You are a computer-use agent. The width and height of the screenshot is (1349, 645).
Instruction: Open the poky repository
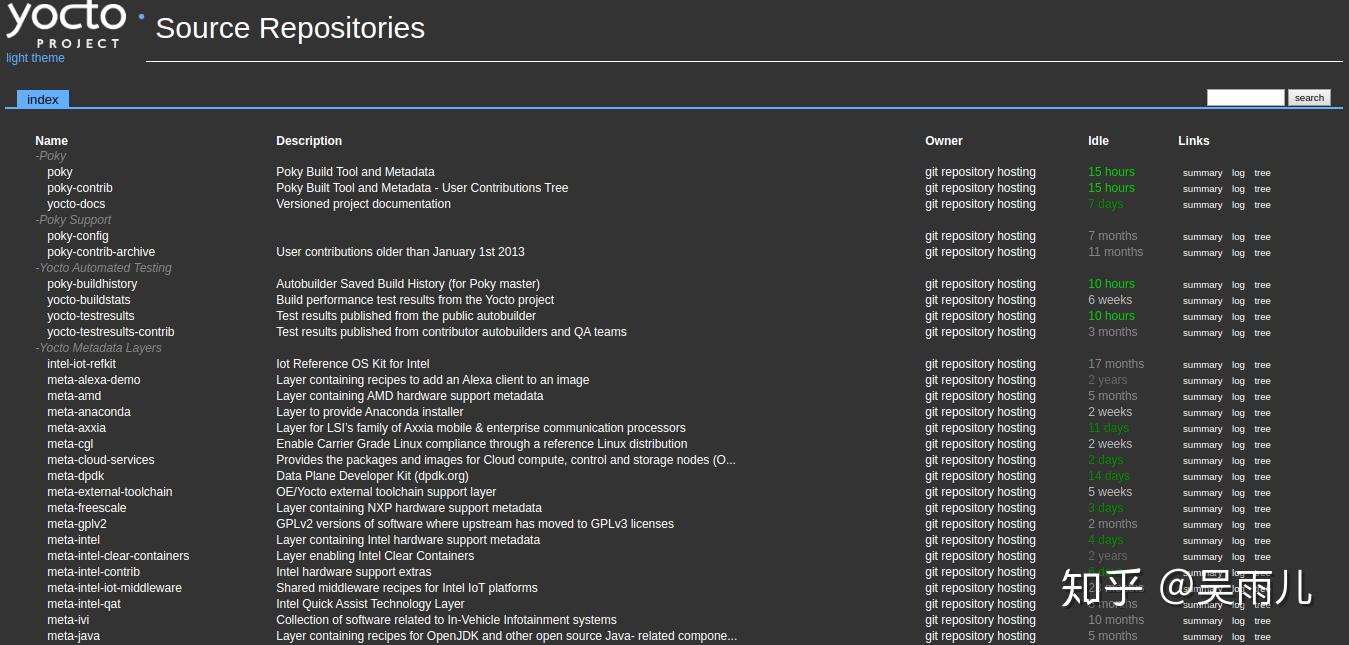point(60,172)
